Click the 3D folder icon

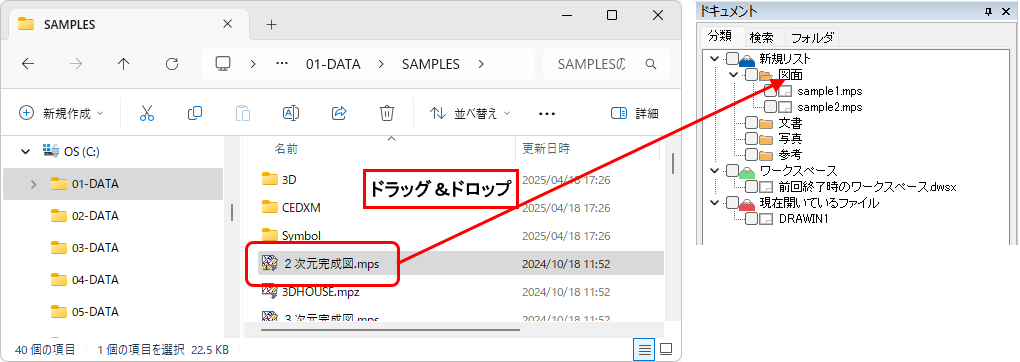270,179
